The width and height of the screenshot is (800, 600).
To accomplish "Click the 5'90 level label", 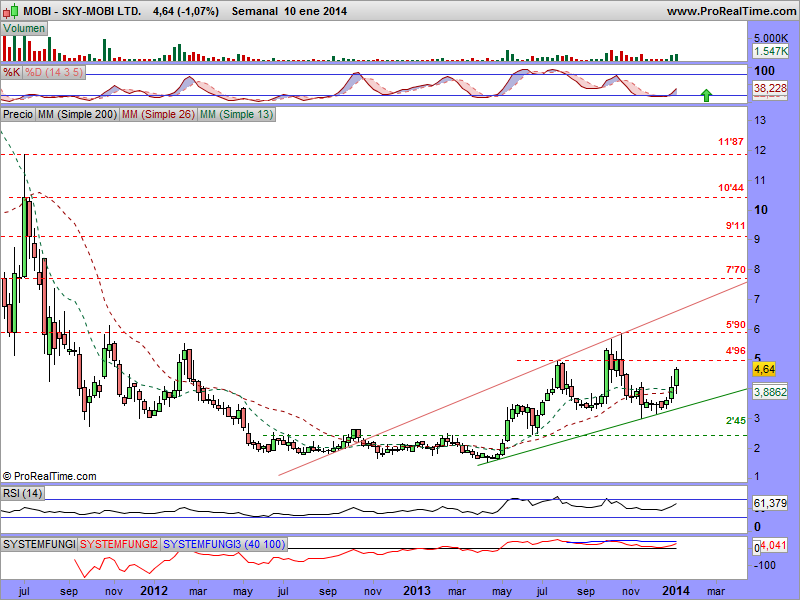I will [x=735, y=324].
